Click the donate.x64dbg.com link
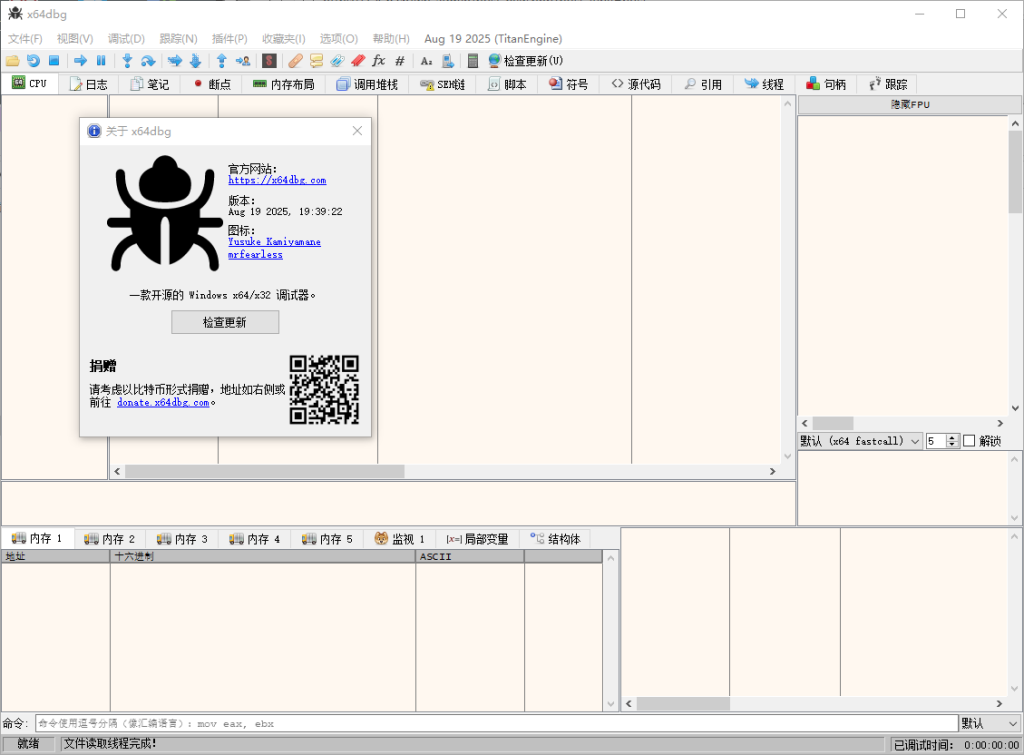 point(163,402)
